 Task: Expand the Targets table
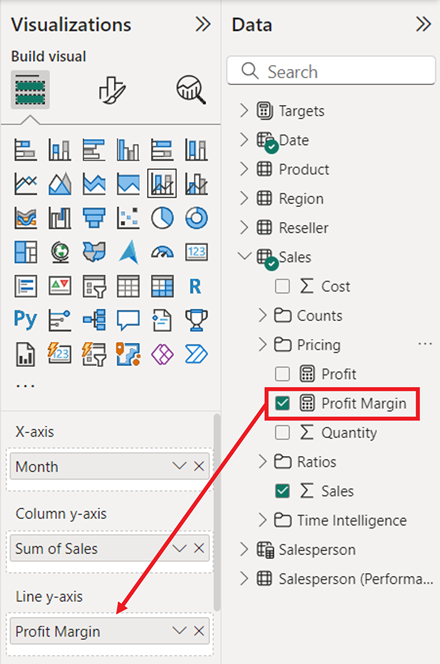click(244, 111)
